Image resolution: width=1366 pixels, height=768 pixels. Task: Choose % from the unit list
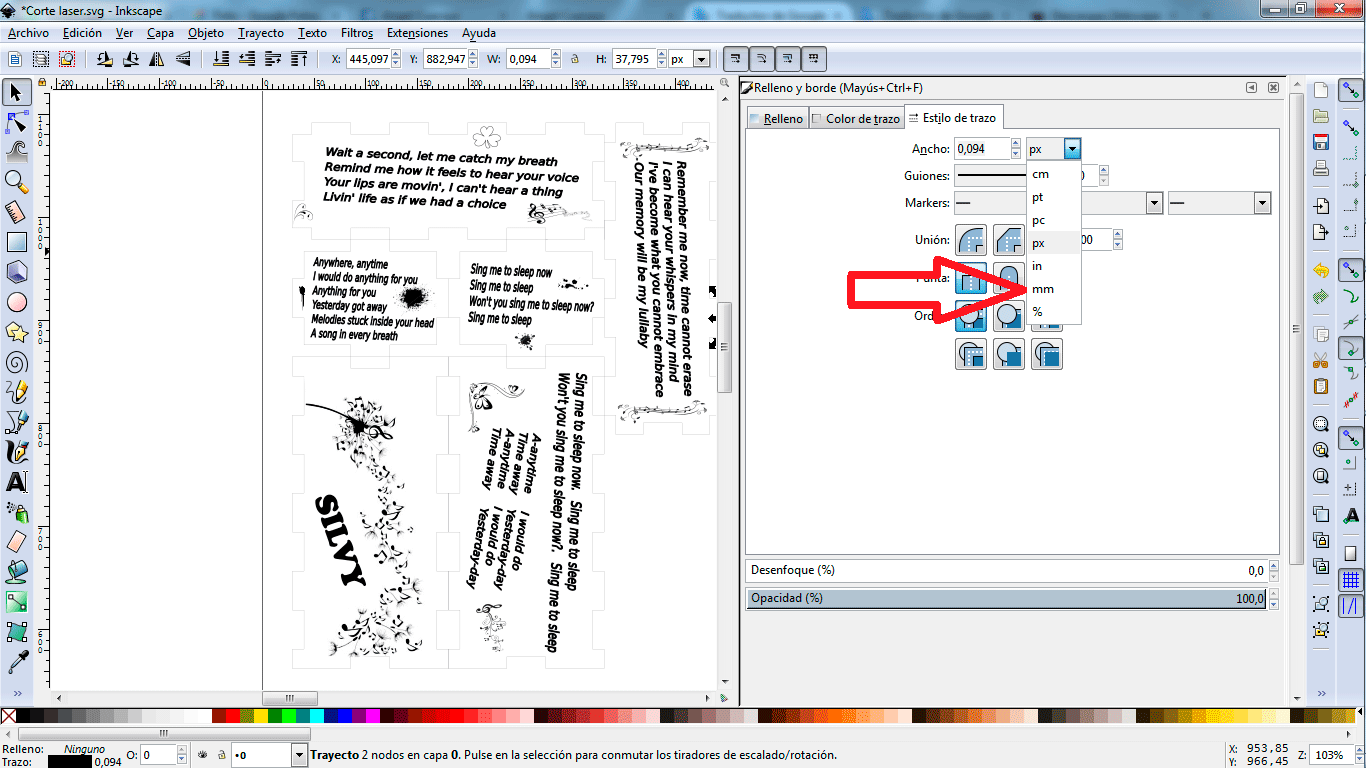point(1054,312)
